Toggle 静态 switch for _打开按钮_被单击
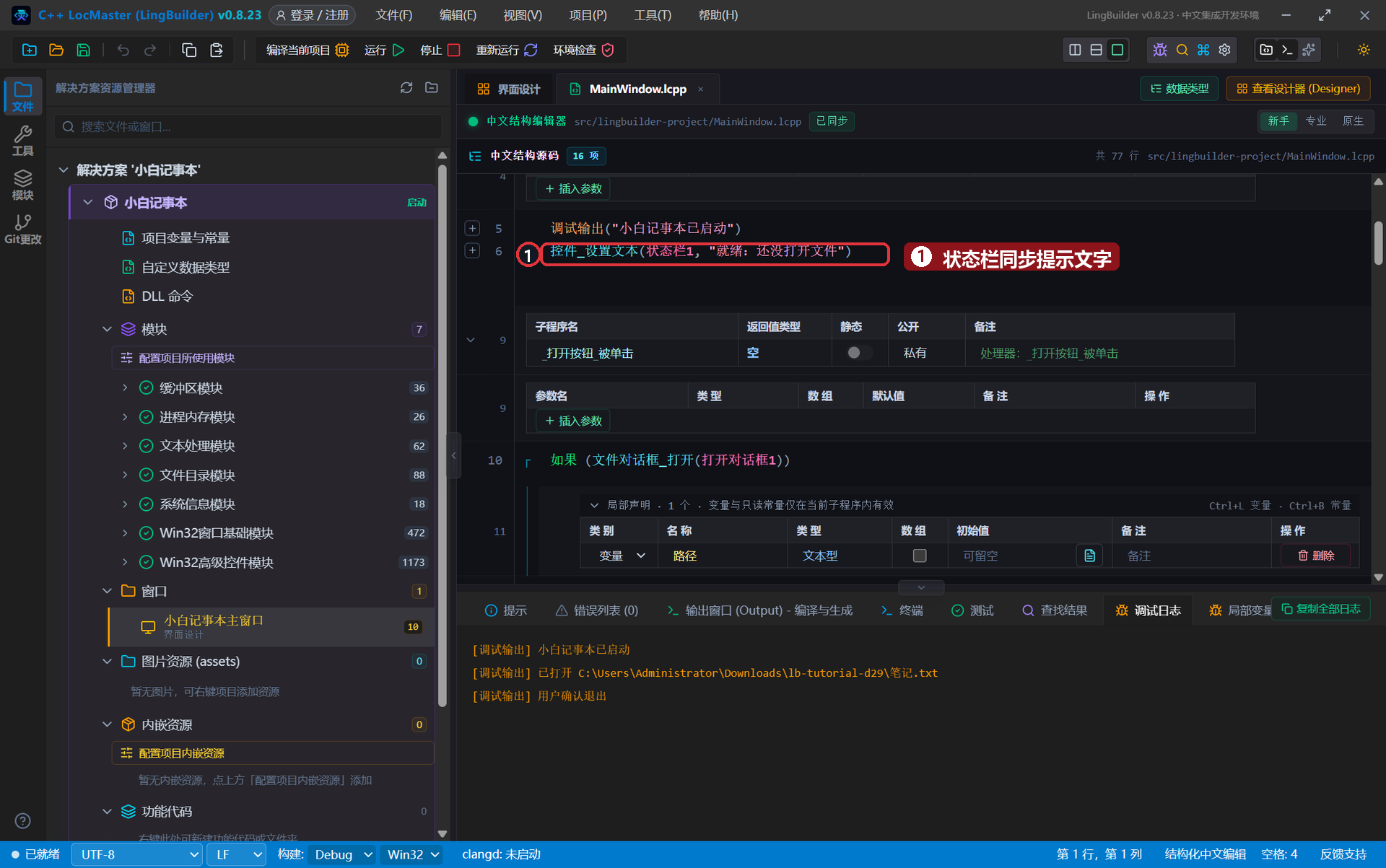The width and height of the screenshot is (1386, 868). (859, 353)
